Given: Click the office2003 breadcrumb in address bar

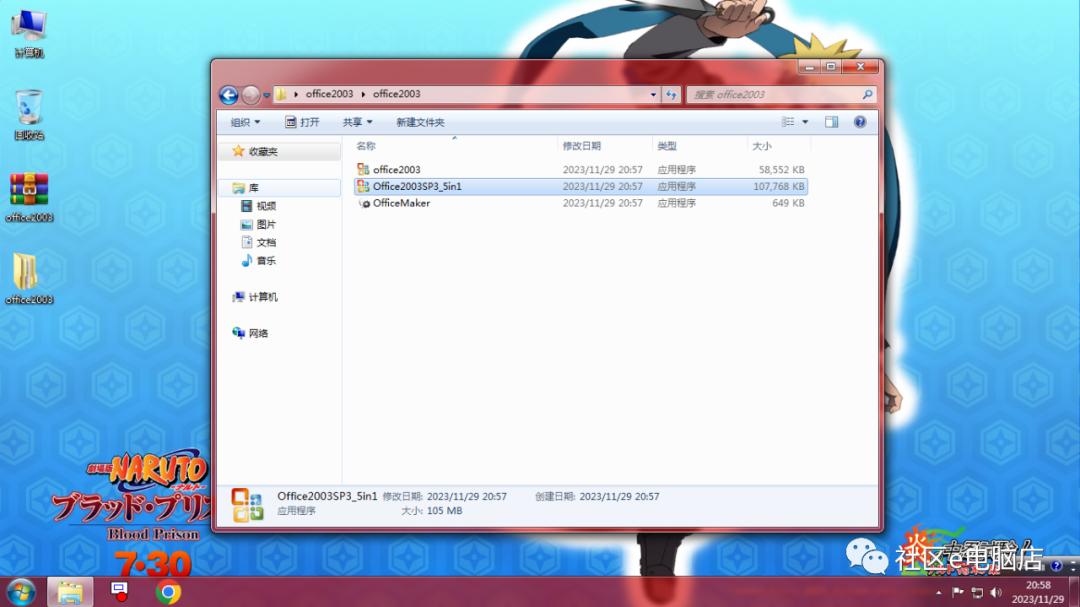Looking at the screenshot, I should point(331,94).
